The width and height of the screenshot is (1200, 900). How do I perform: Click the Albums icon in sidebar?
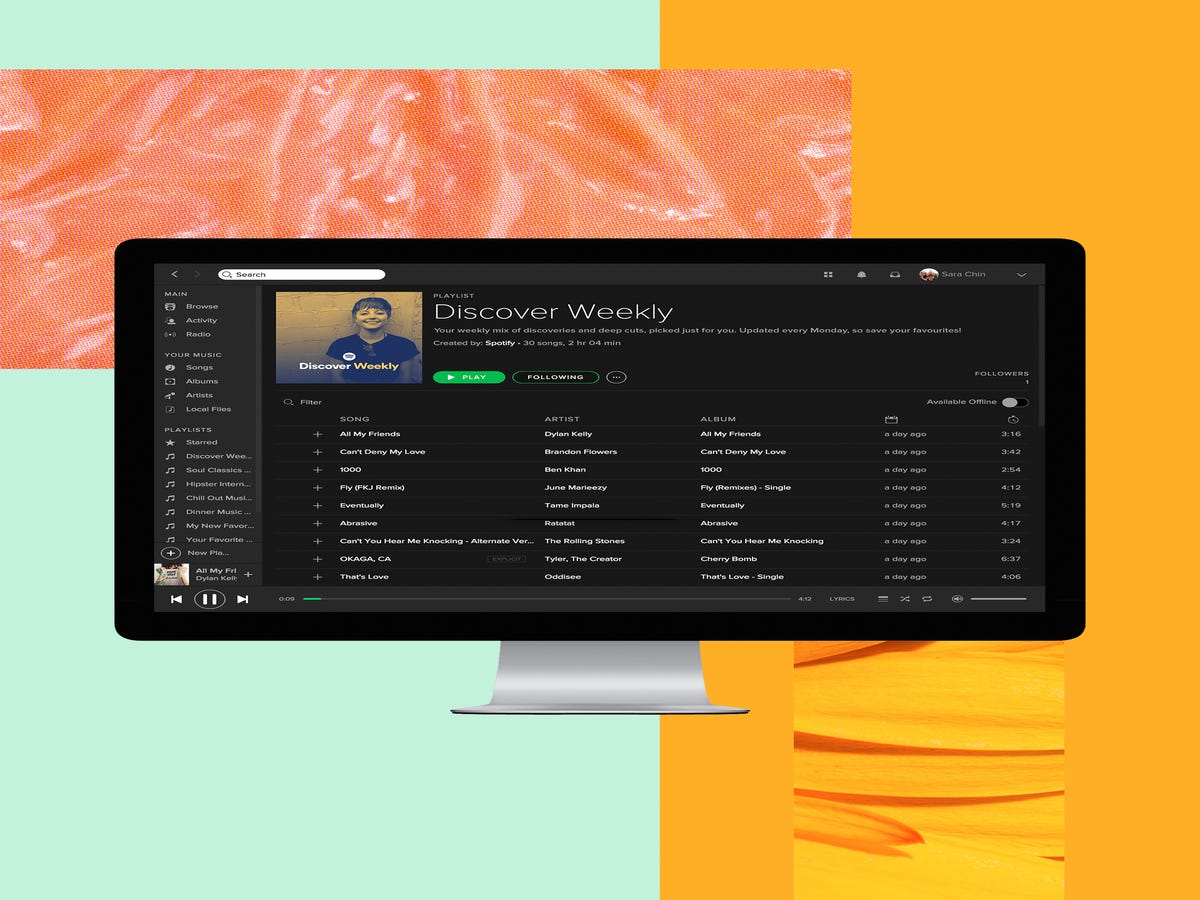point(170,381)
